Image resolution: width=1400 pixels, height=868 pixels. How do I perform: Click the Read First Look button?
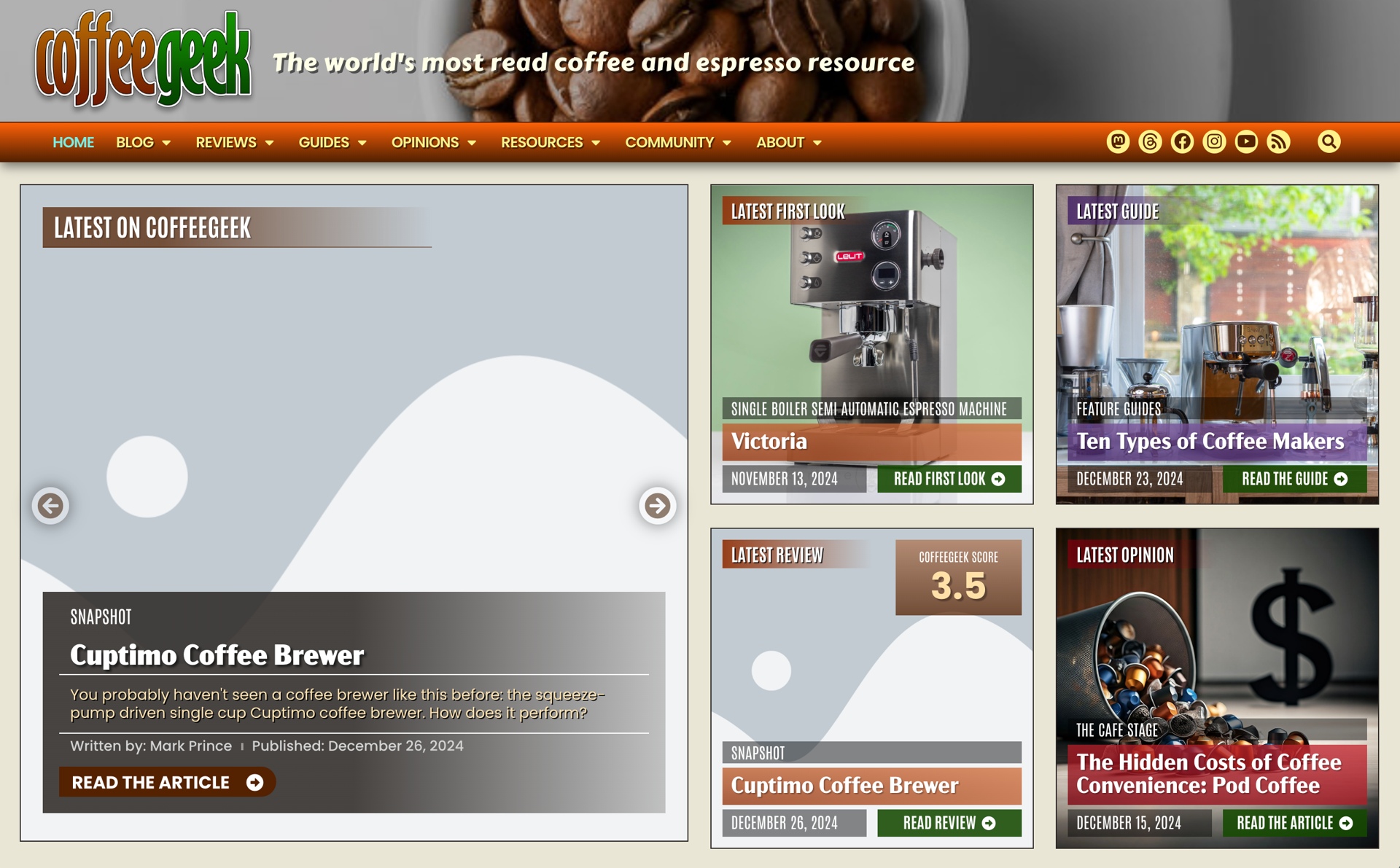click(949, 479)
